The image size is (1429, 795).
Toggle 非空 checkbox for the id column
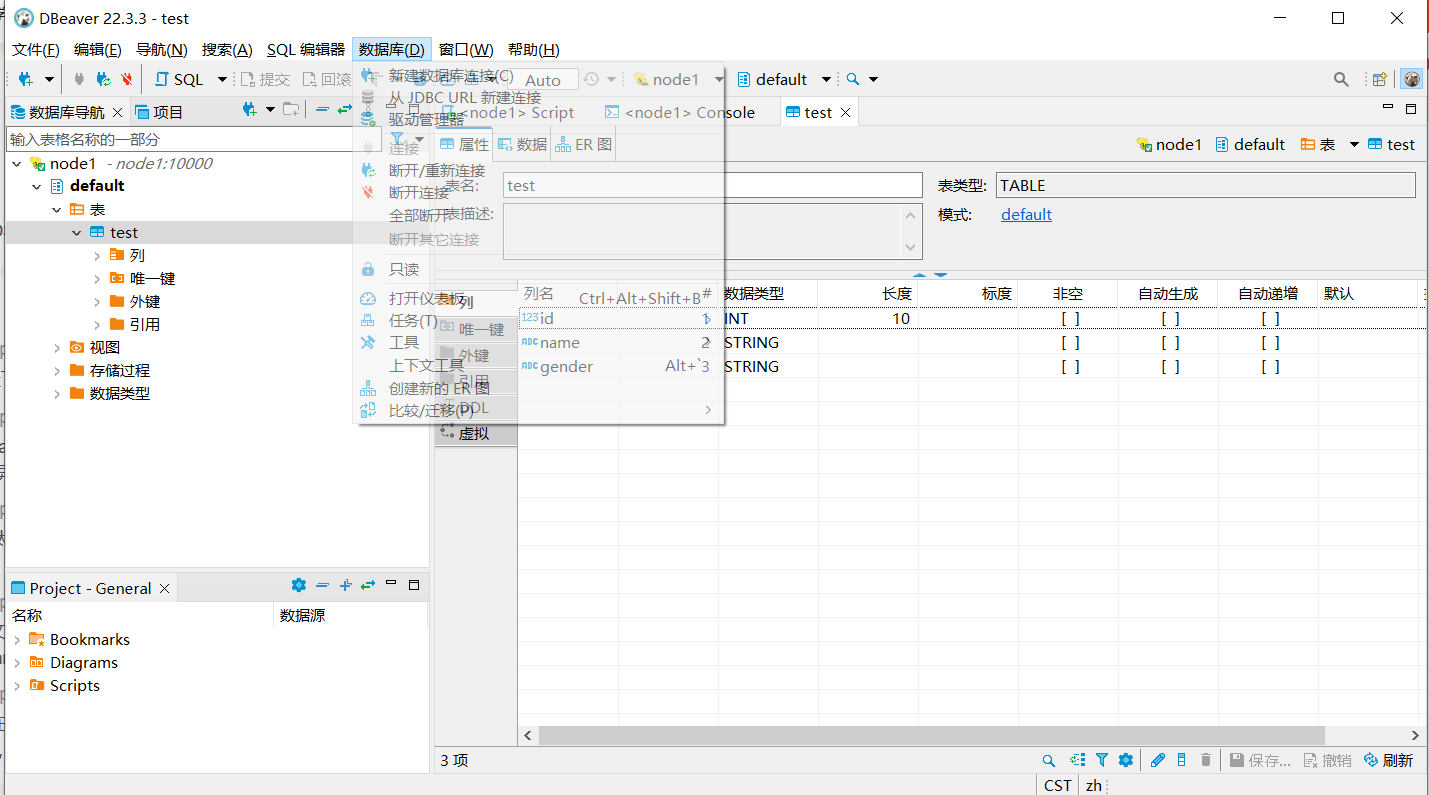1070,319
